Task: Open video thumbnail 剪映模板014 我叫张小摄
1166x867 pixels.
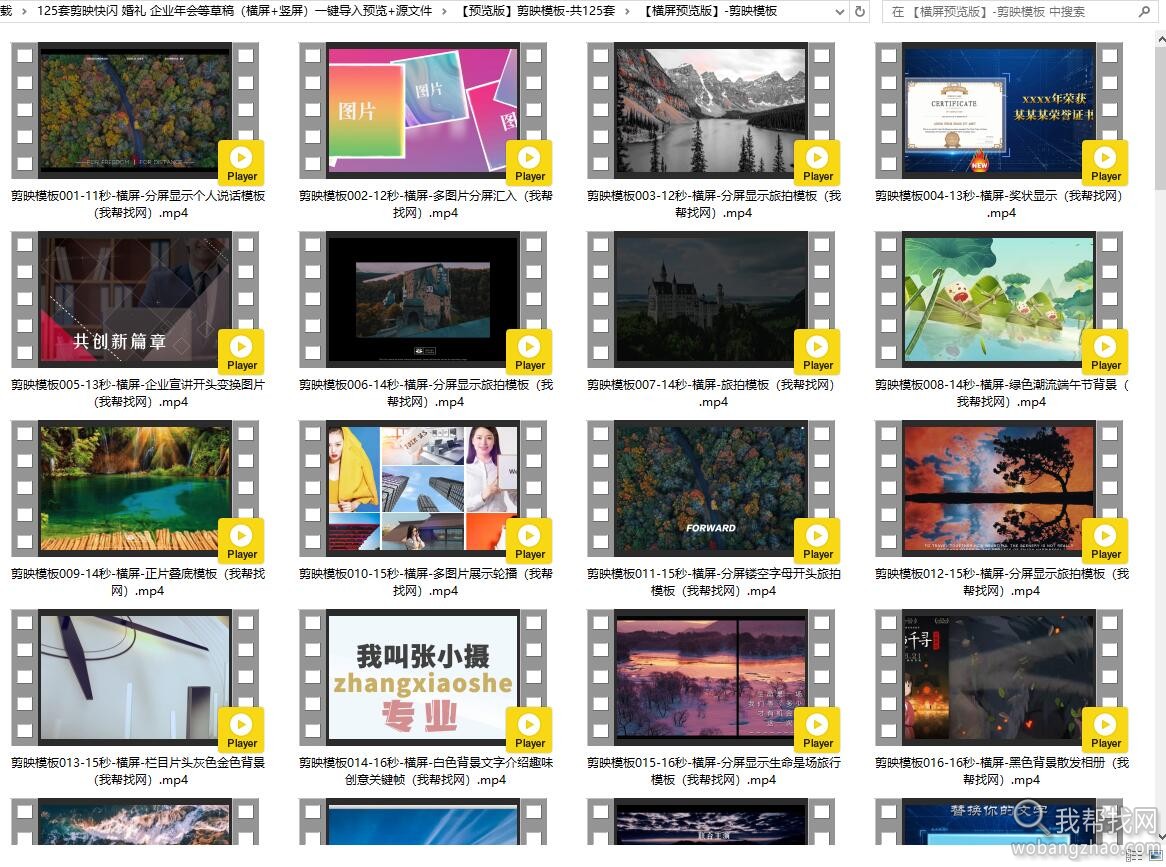Action: point(422,677)
